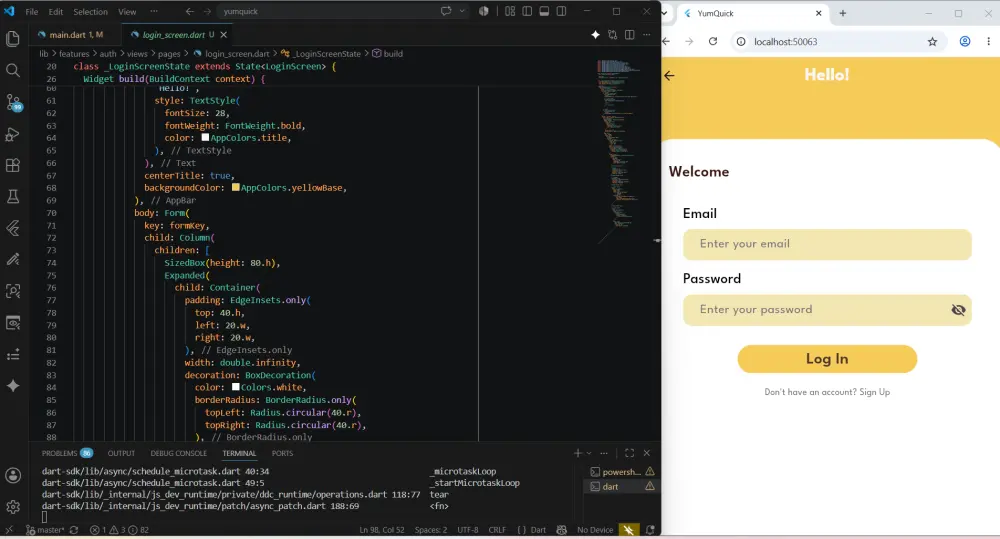1000x539 pixels.
Task: Open the Edit menu
Action: (x=55, y=11)
